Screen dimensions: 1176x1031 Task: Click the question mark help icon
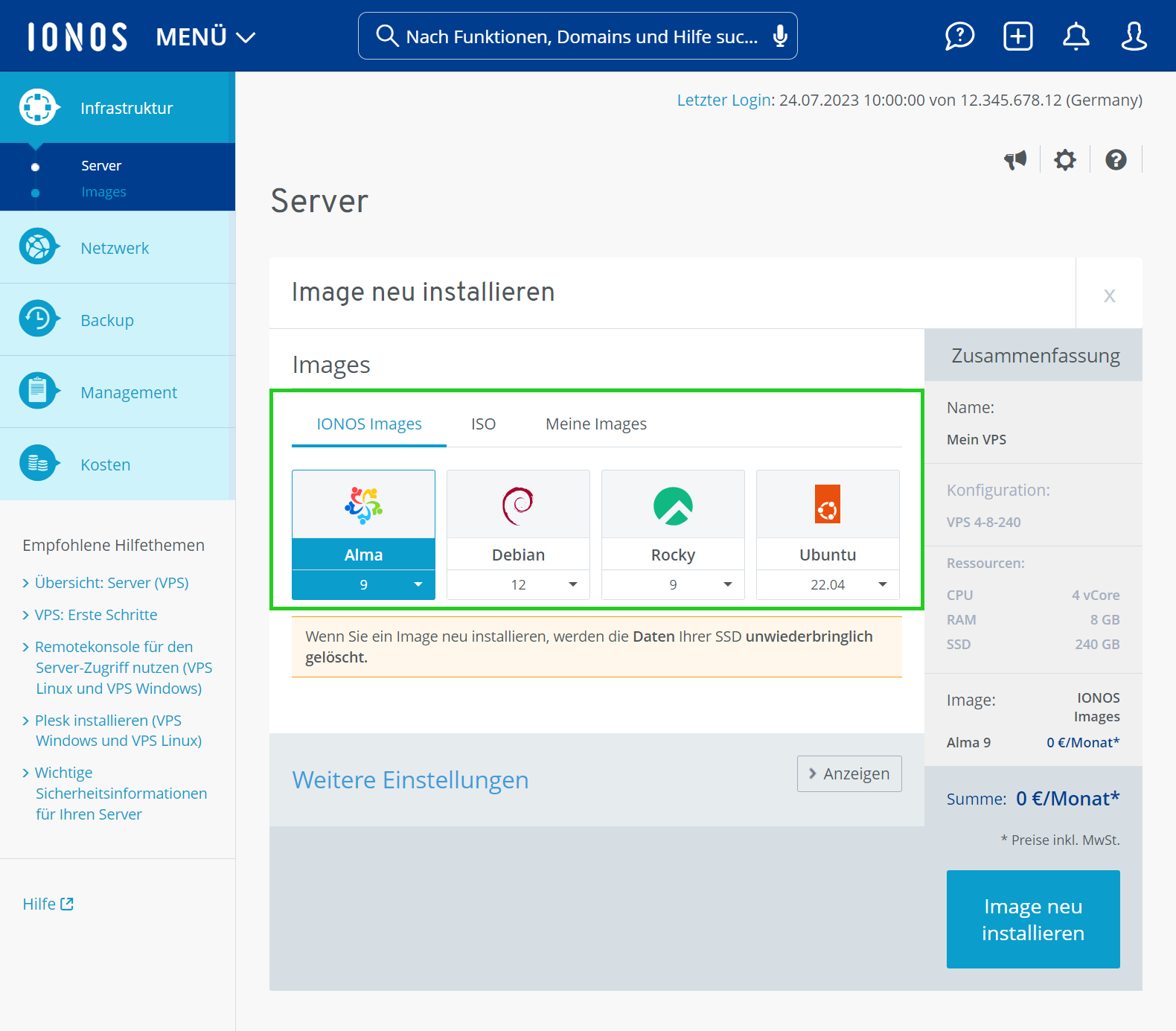pos(1116,159)
